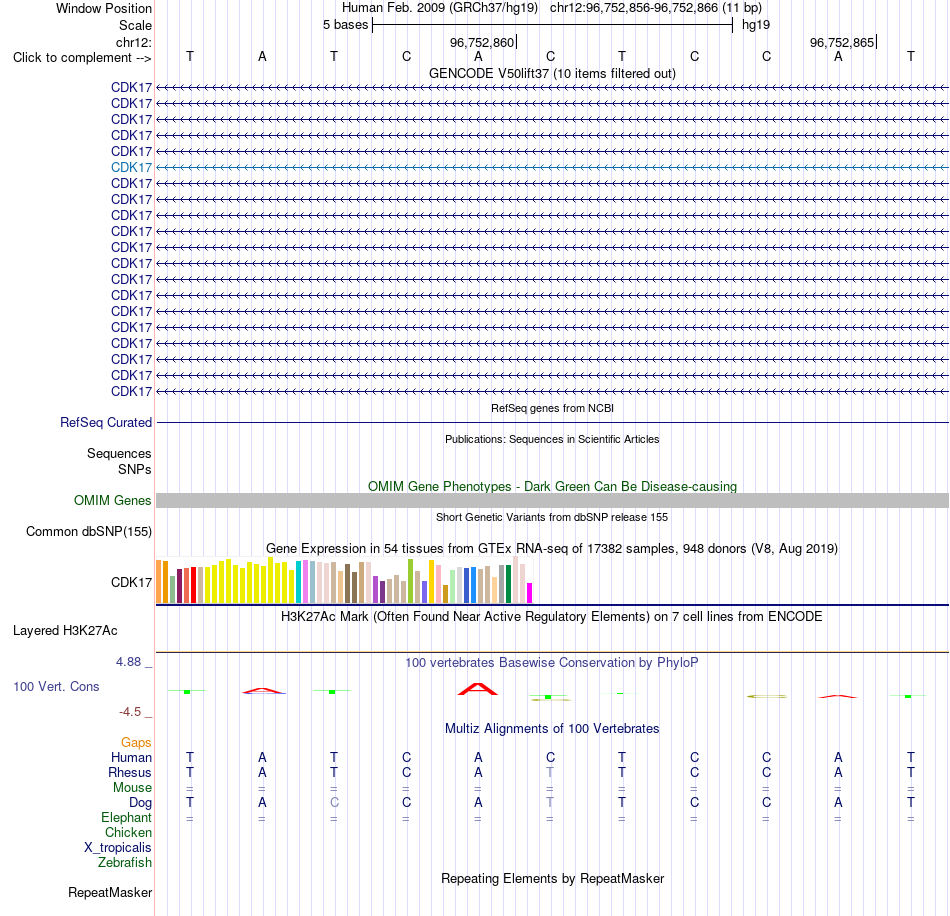The image size is (950, 916).
Task: Click the hg19 label beside scale bar
Action: point(756,25)
